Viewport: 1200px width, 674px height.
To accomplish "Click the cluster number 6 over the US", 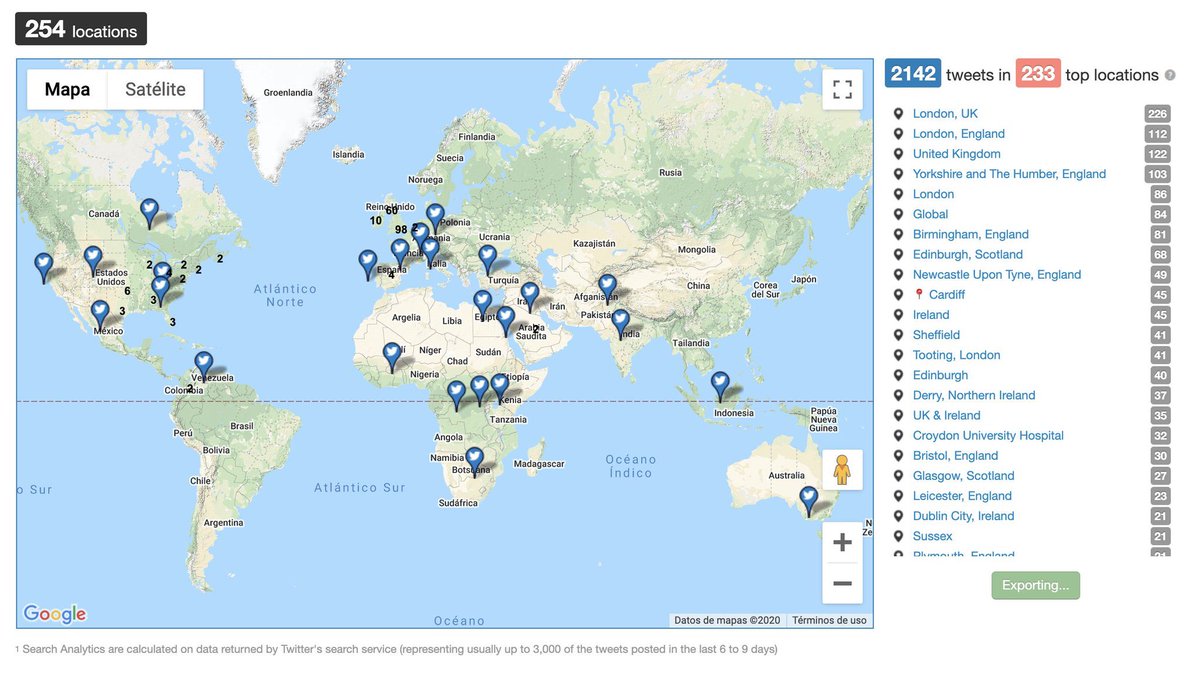I will [127, 291].
